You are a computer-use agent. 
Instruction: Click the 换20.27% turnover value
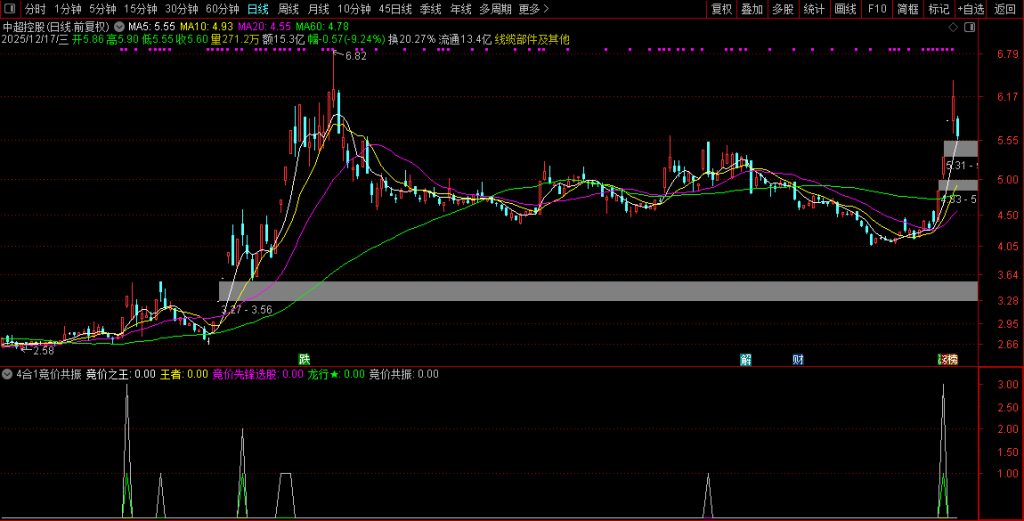tap(411, 39)
